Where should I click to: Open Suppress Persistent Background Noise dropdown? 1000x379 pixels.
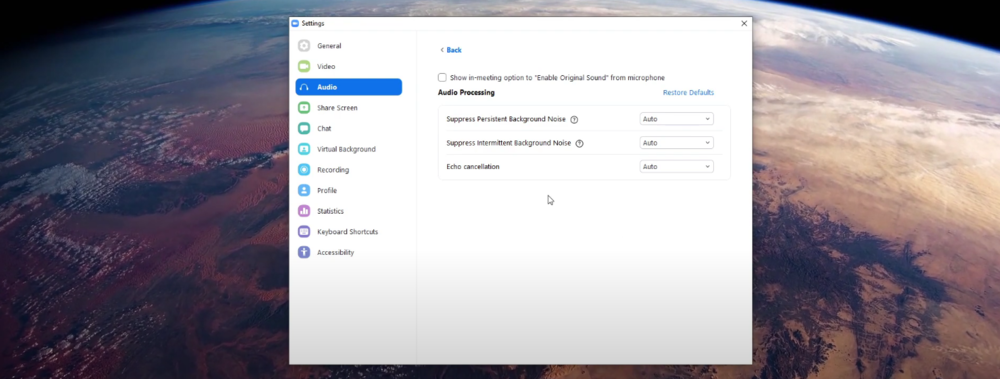[676, 119]
